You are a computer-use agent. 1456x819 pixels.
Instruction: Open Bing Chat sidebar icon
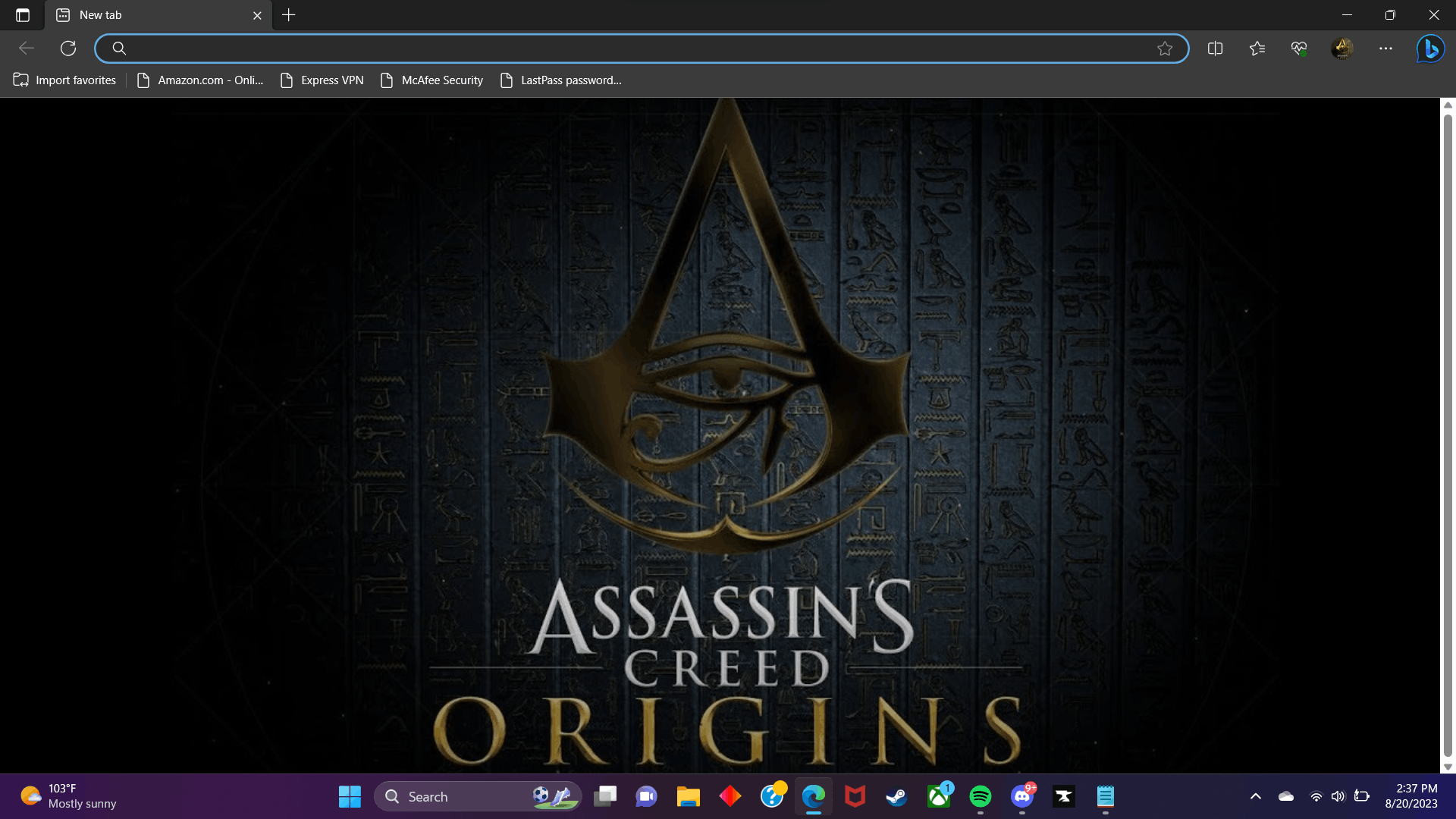[x=1430, y=49]
